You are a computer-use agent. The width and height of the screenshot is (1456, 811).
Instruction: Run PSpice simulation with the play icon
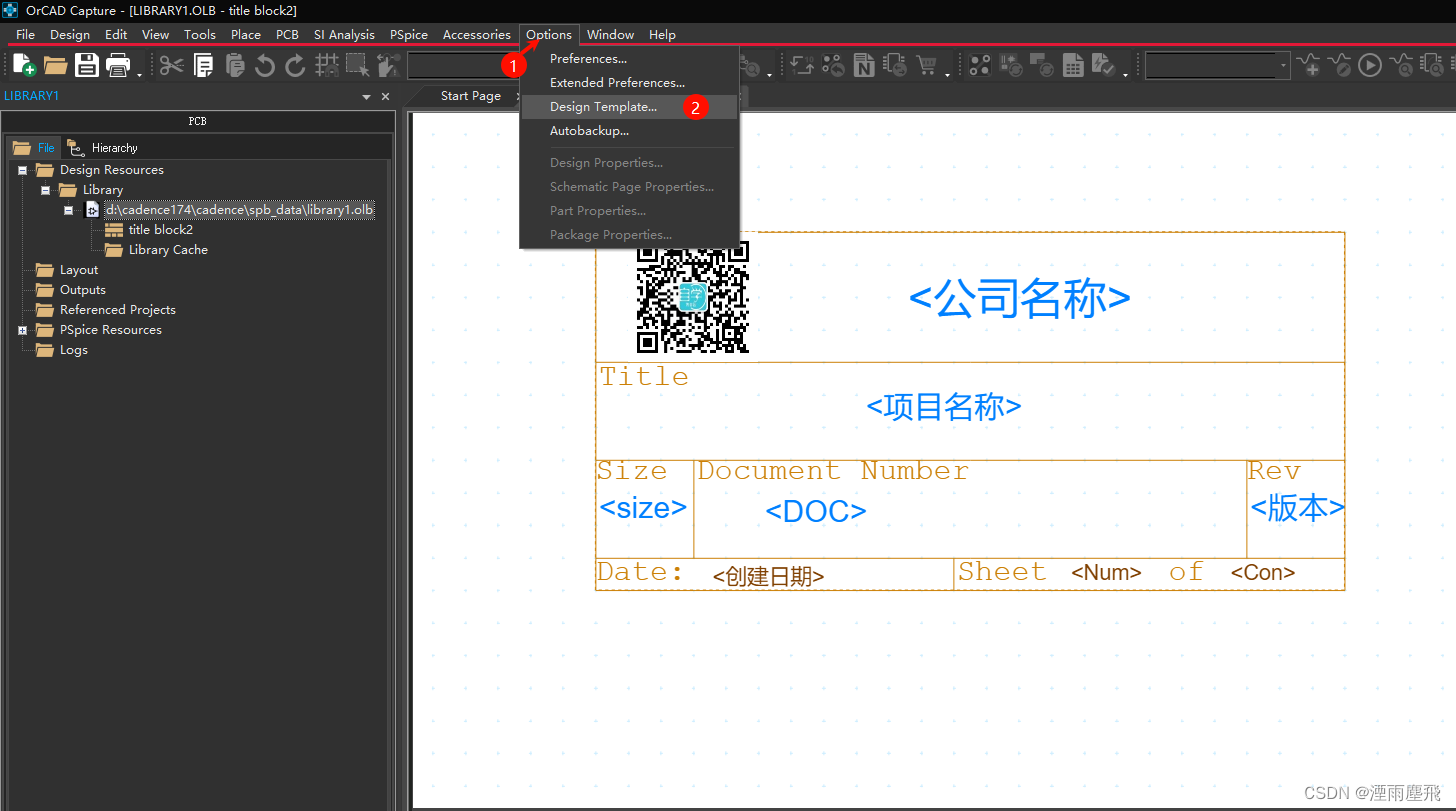[1370, 64]
